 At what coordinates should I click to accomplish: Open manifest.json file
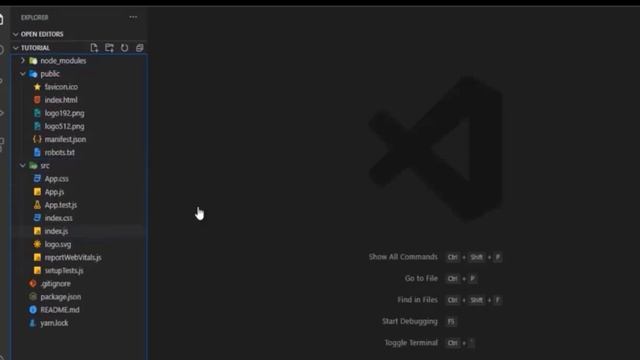[x=65, y=139]
